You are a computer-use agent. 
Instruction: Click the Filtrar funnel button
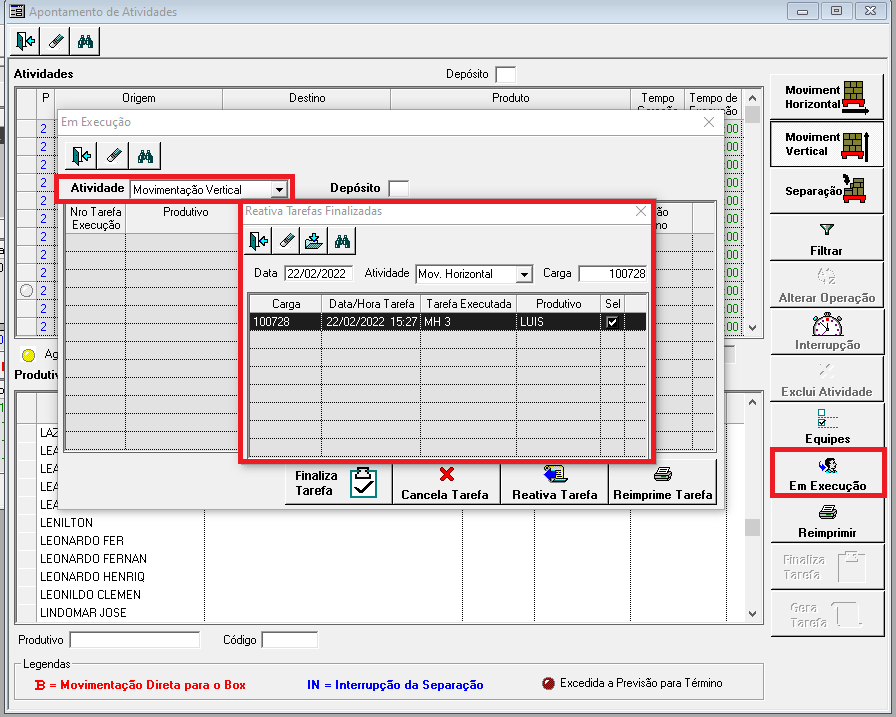click(826, 239)
